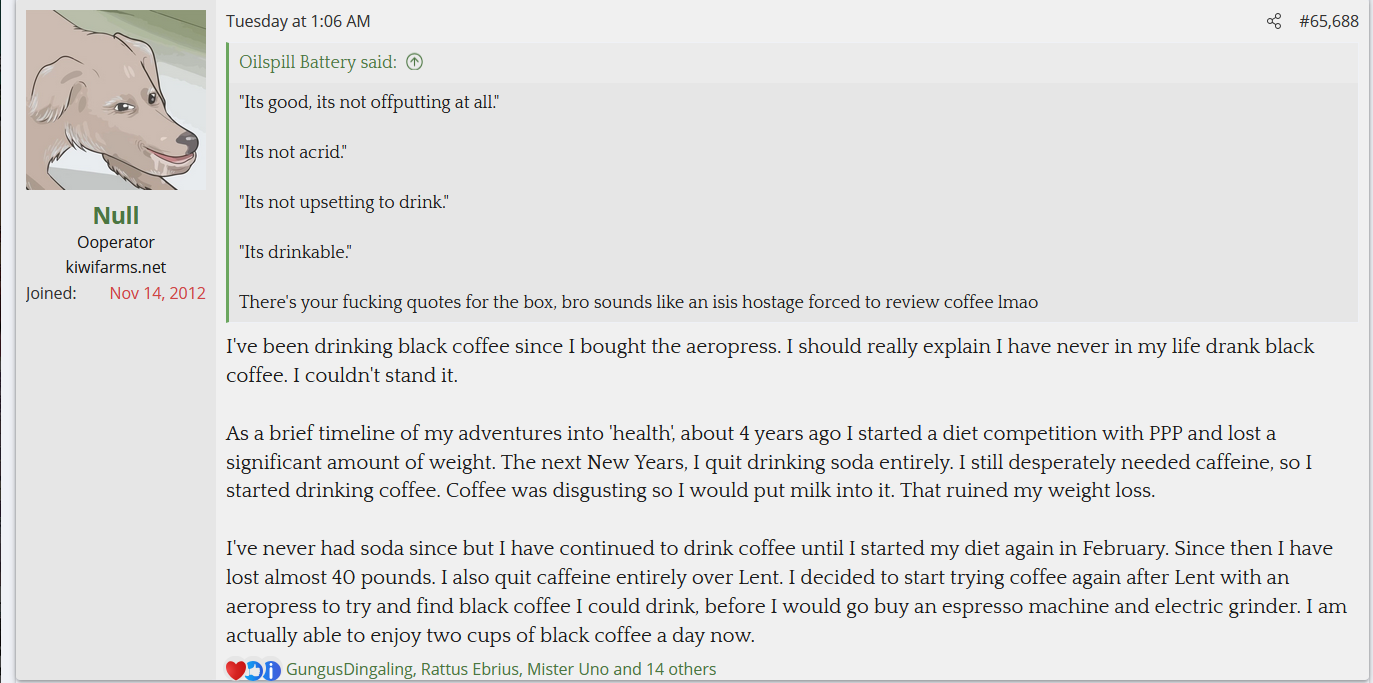Click the 'Oilspill Battery said:' quote header
This screenshot has width=1373, height=683.
tap(318, 62)
